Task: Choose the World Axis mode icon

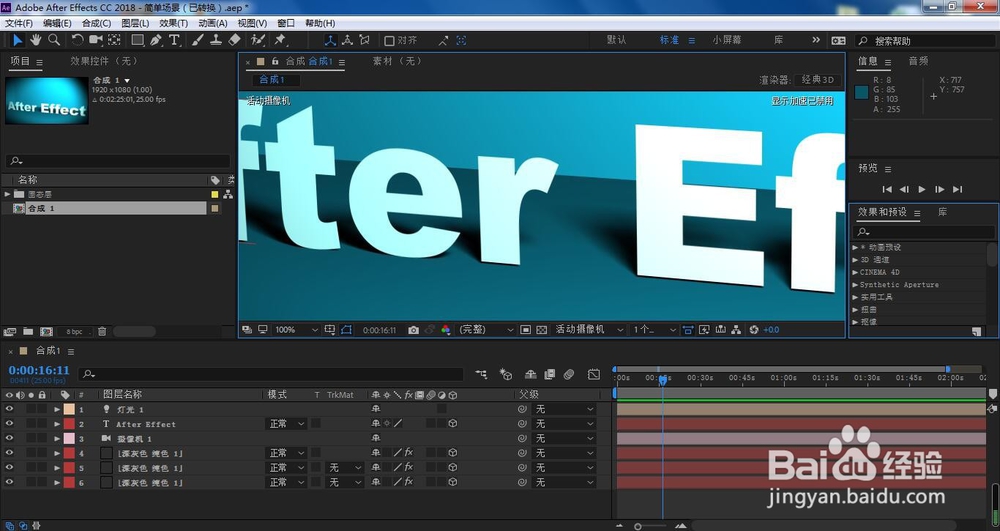Action: [347, 40]
